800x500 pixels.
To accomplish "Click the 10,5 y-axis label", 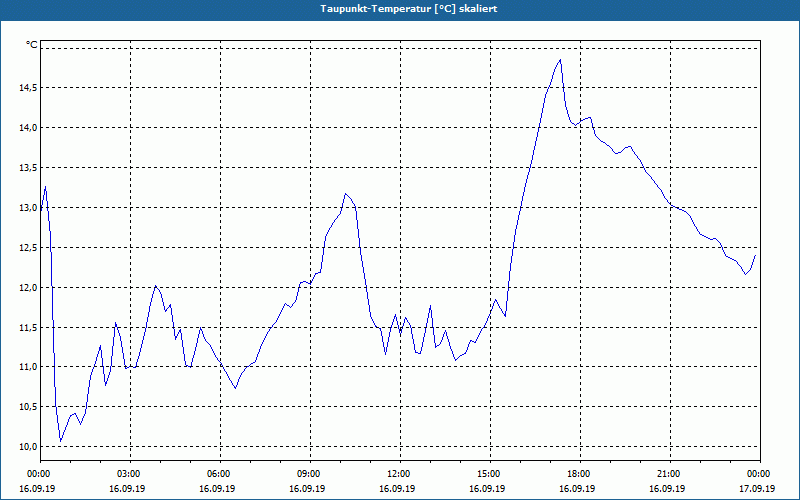I will [x=29, y=407].
